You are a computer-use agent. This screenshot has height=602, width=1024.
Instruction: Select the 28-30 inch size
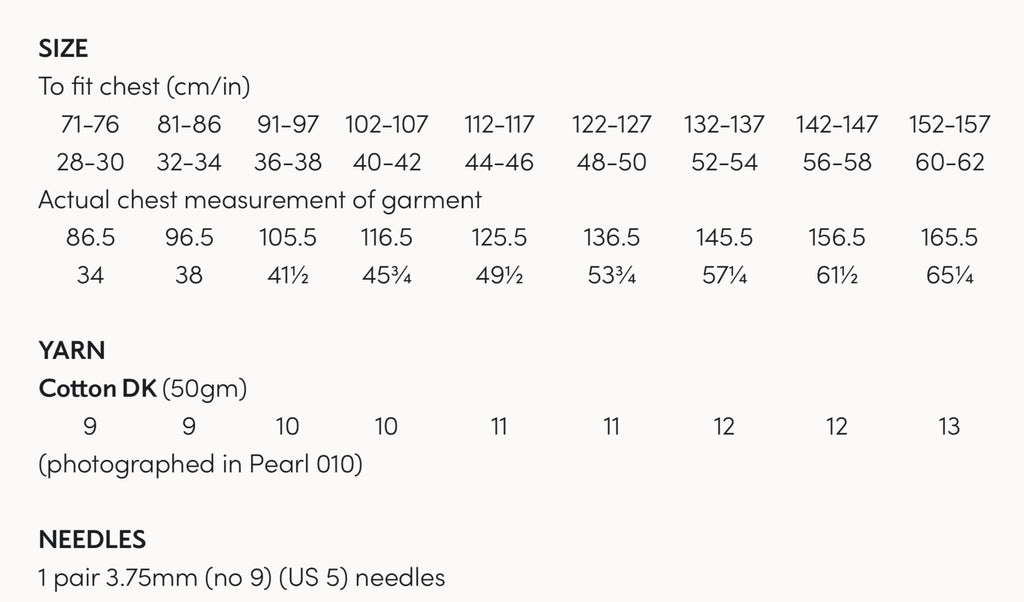(x=90, y=162)
